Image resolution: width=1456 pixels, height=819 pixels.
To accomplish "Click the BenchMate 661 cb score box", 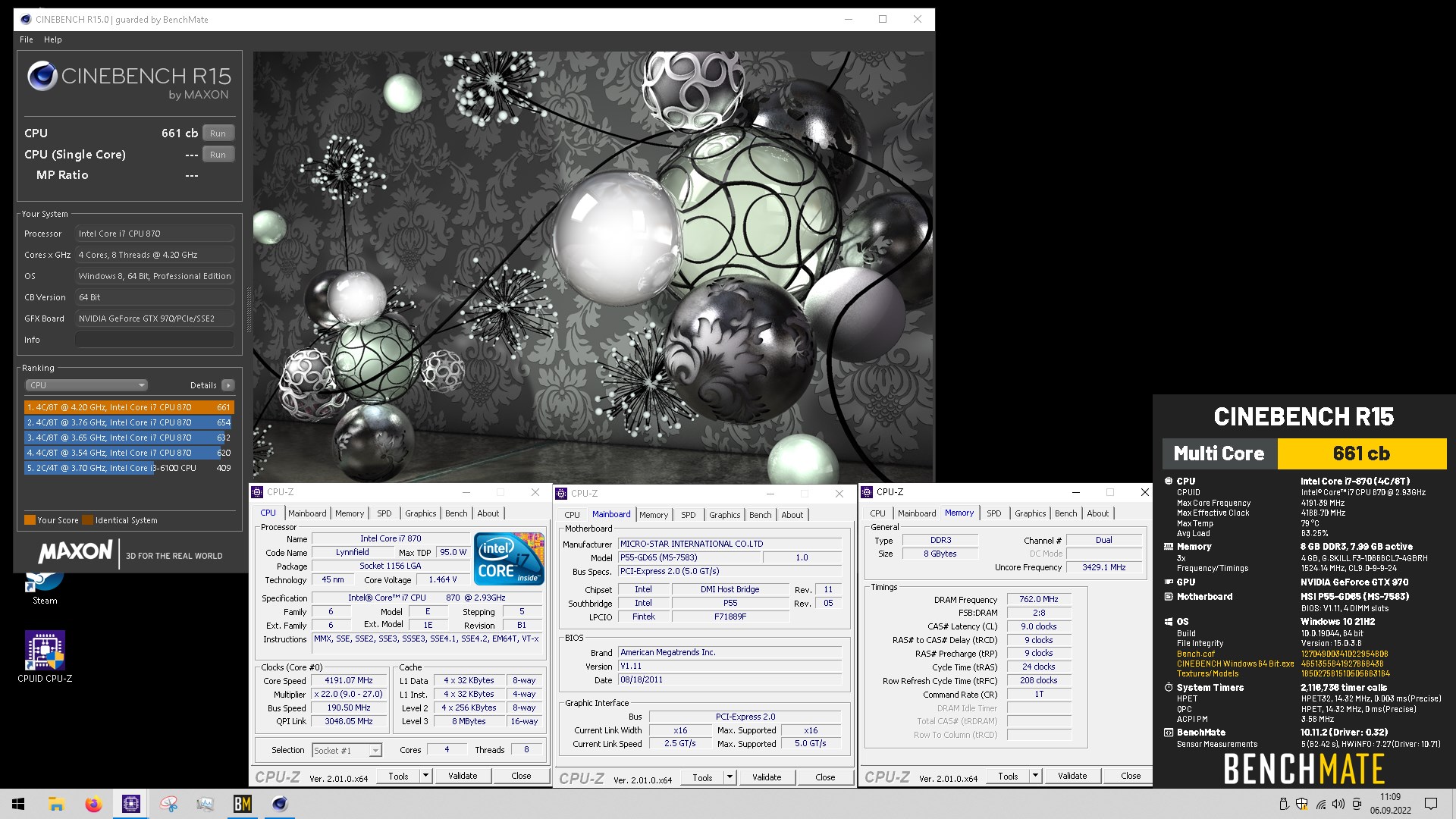I will pos(1361,453).
